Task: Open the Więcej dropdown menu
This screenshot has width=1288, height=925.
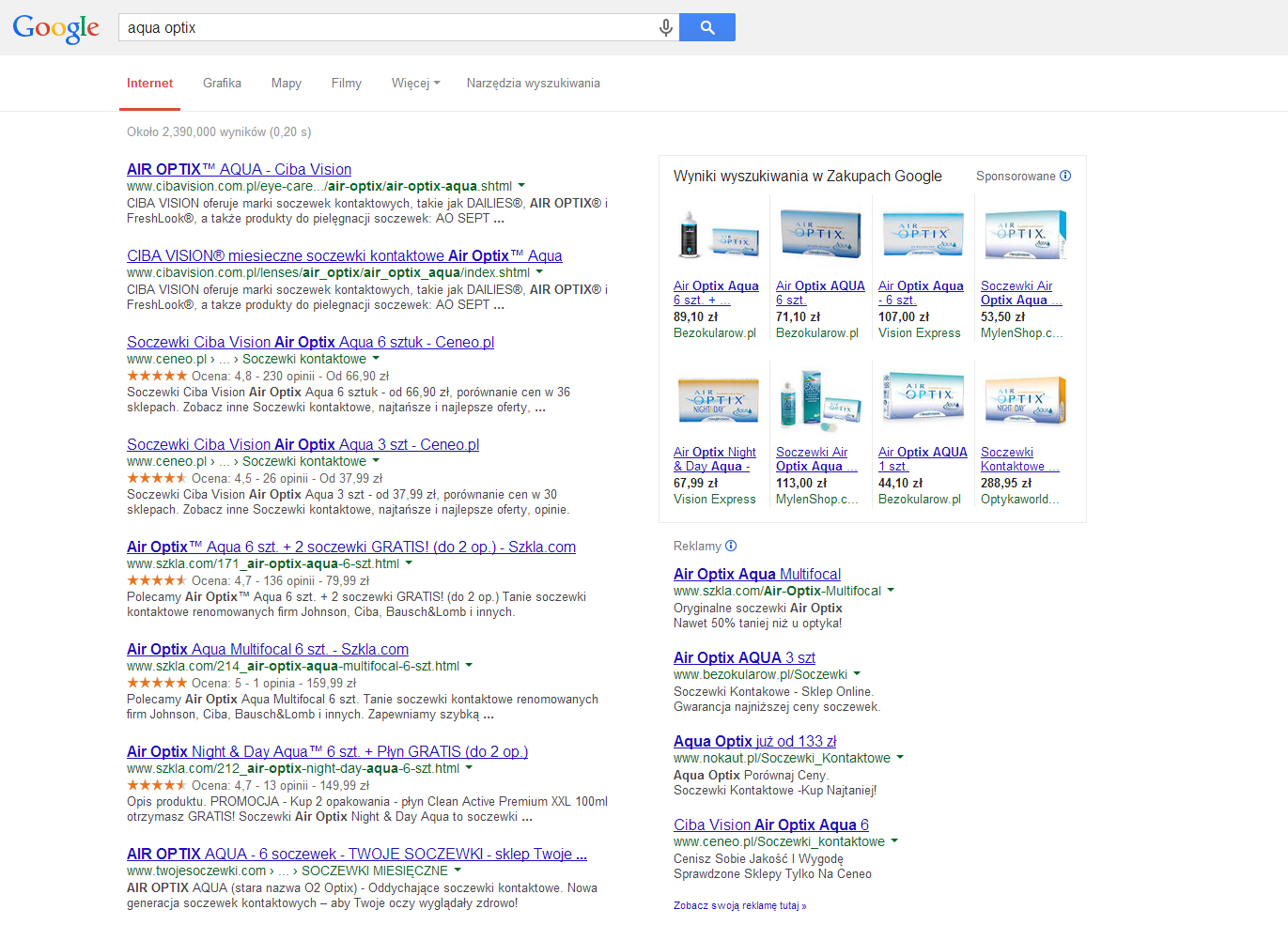Action: 415,84
